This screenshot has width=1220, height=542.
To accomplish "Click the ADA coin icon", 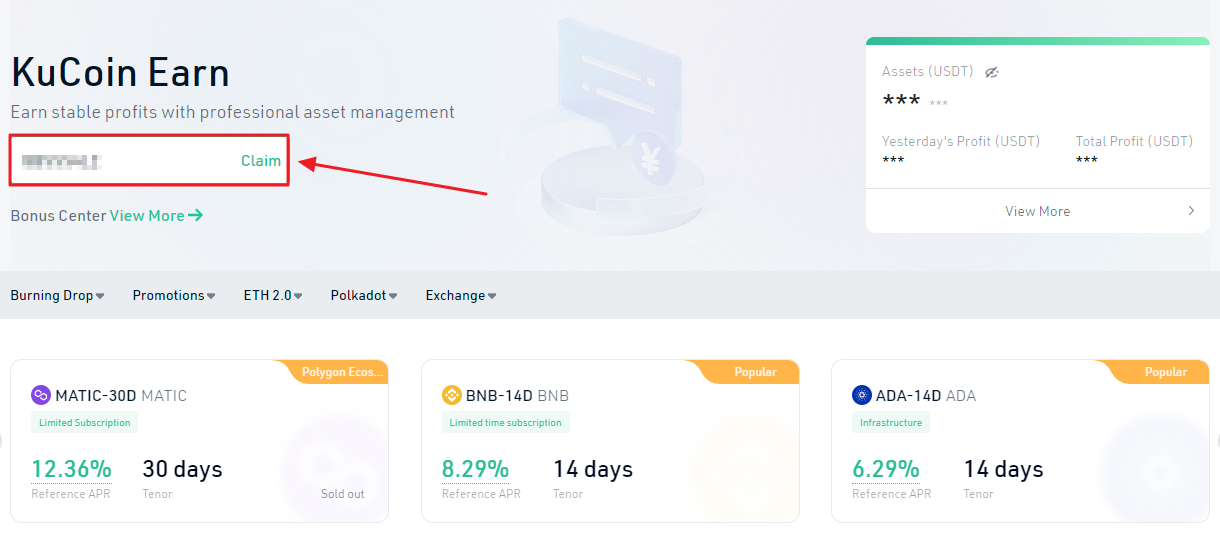I will pyautogui.click(x=862, y=395).
